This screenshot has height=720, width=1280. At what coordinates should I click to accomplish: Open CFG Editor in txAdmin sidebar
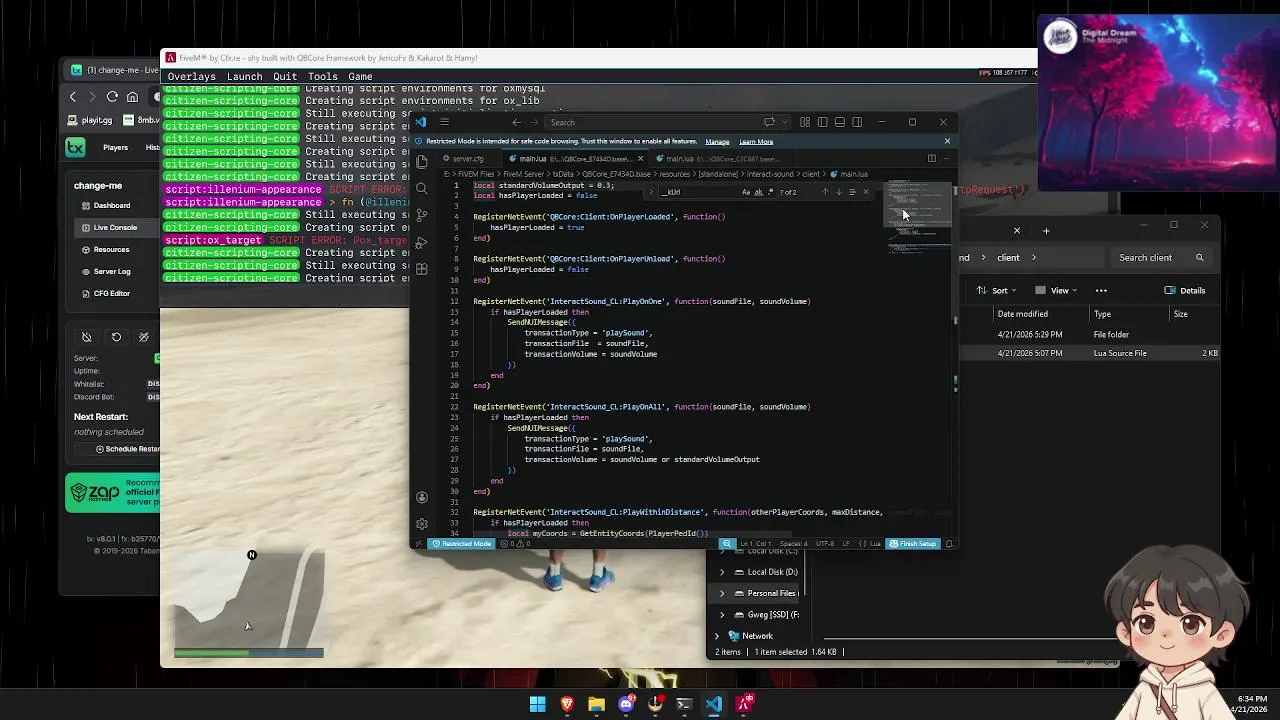[x=105, y=293]
